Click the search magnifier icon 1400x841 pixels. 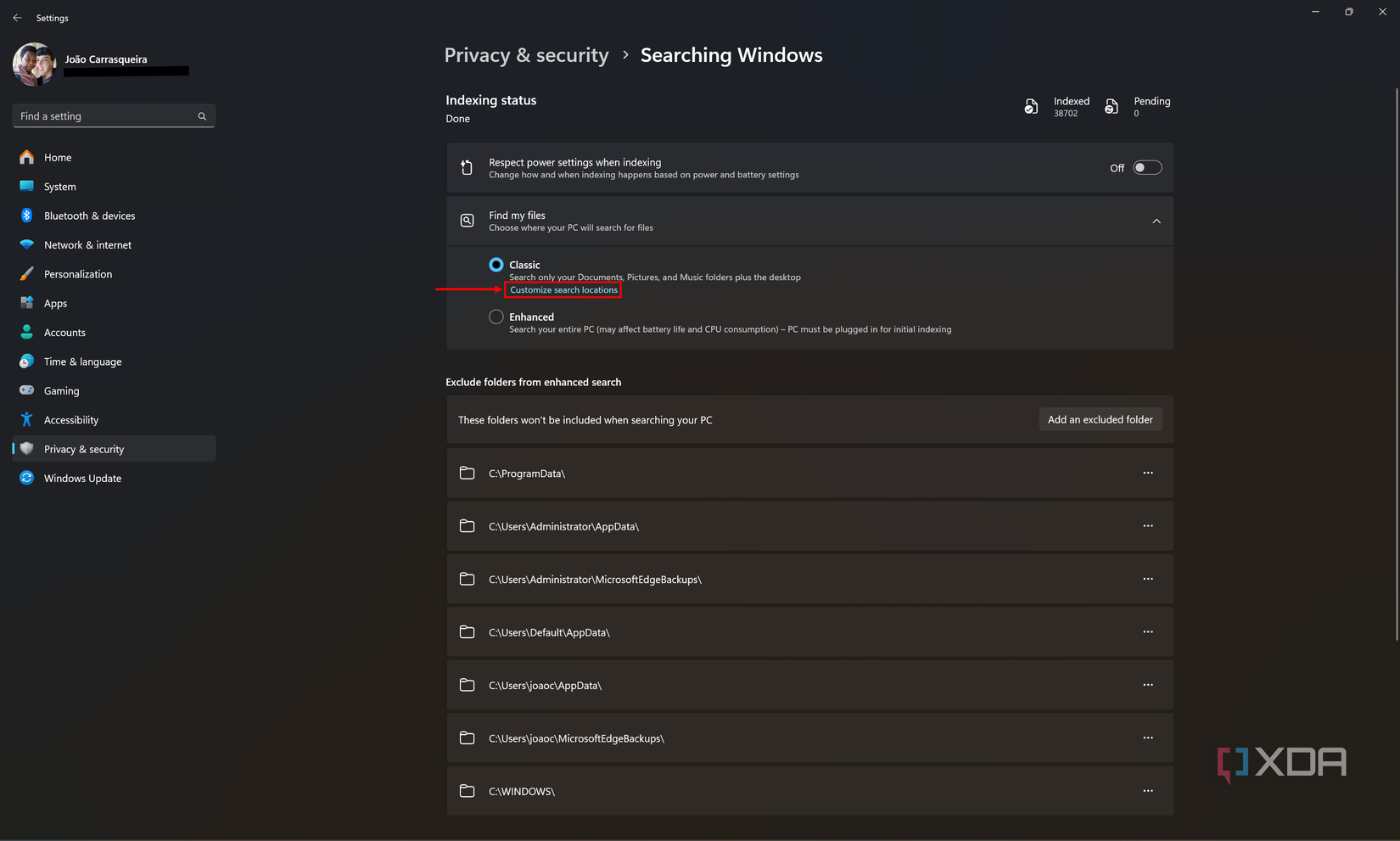click(202, 116)
